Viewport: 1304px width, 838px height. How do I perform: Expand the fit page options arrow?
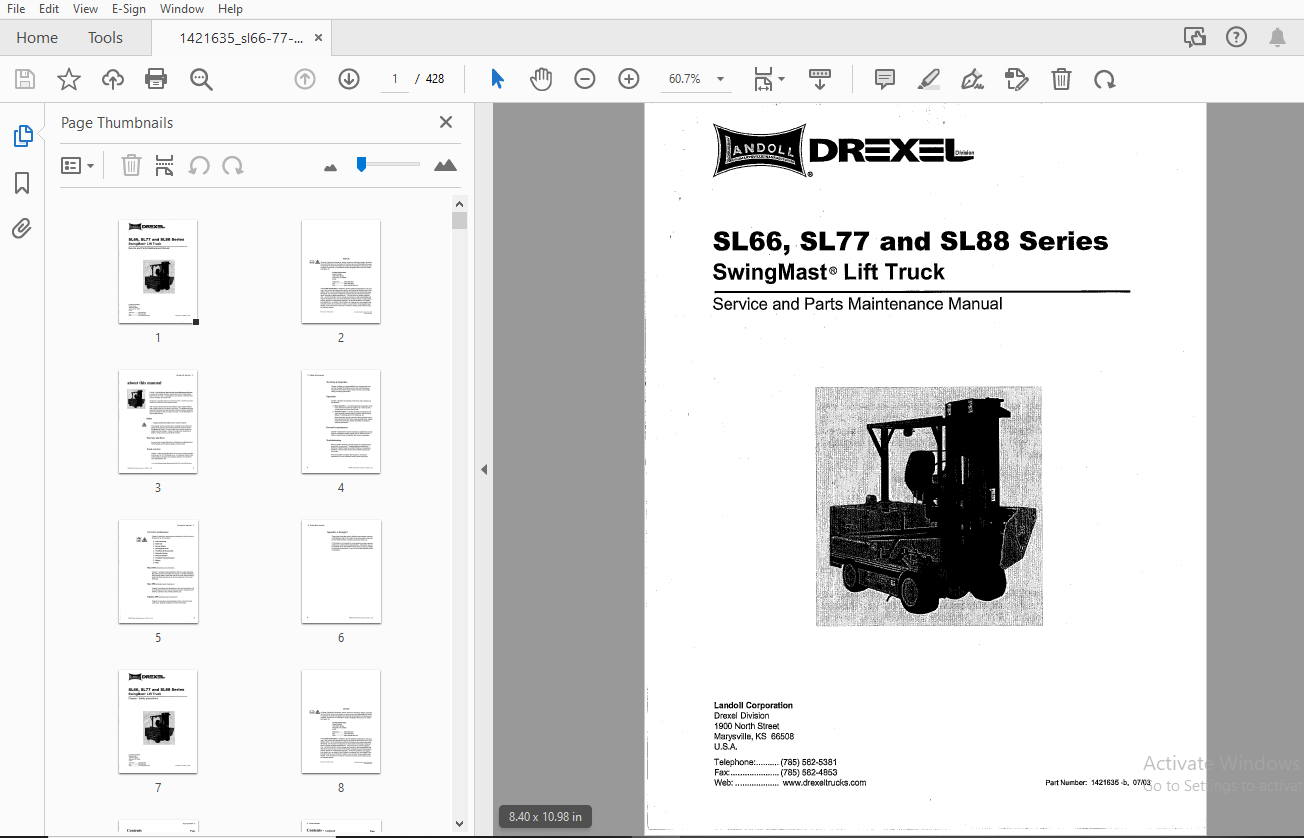click(x=782, y=79)
